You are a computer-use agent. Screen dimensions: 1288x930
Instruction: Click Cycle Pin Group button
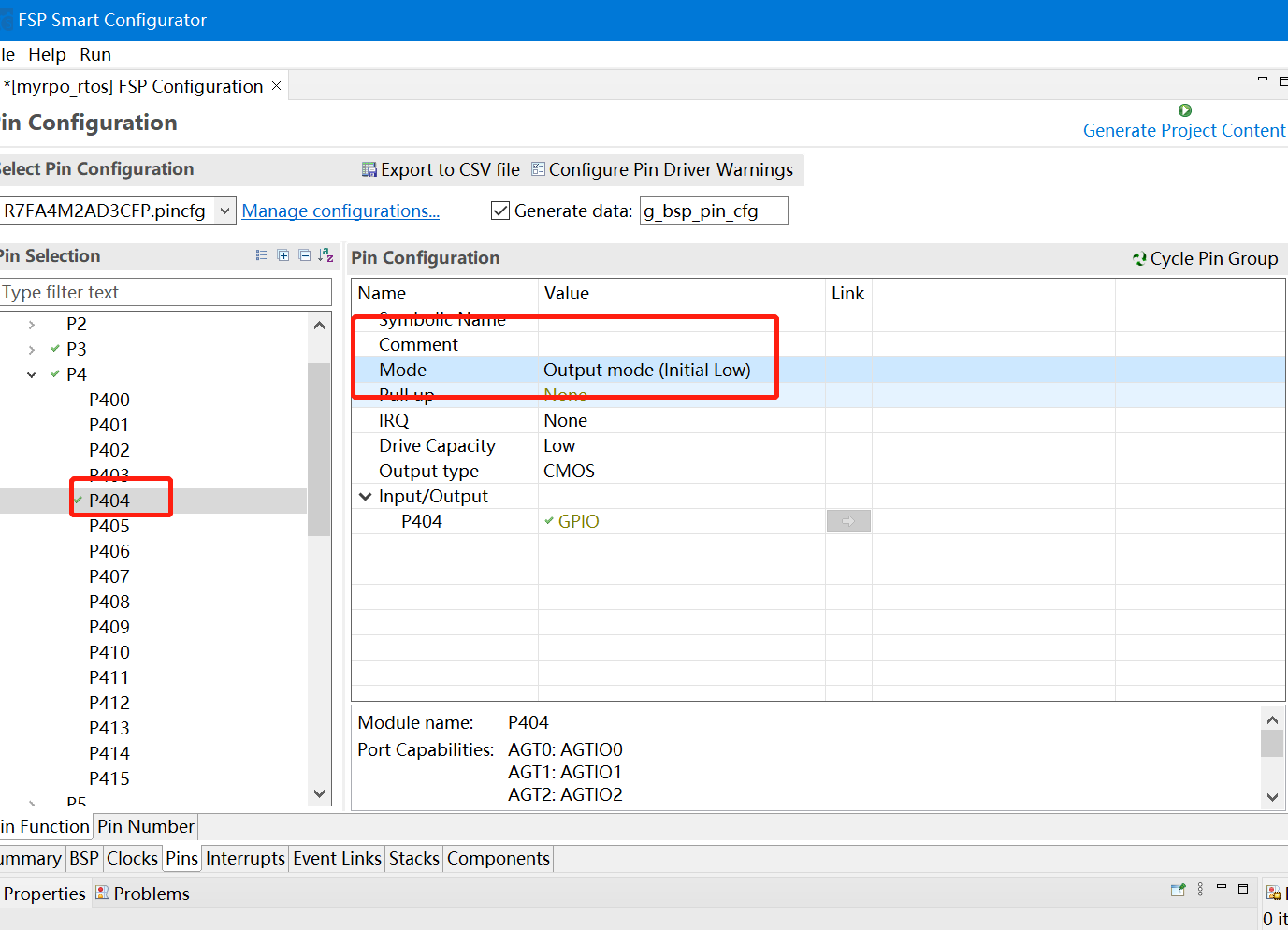click(x=1205, y=259)
